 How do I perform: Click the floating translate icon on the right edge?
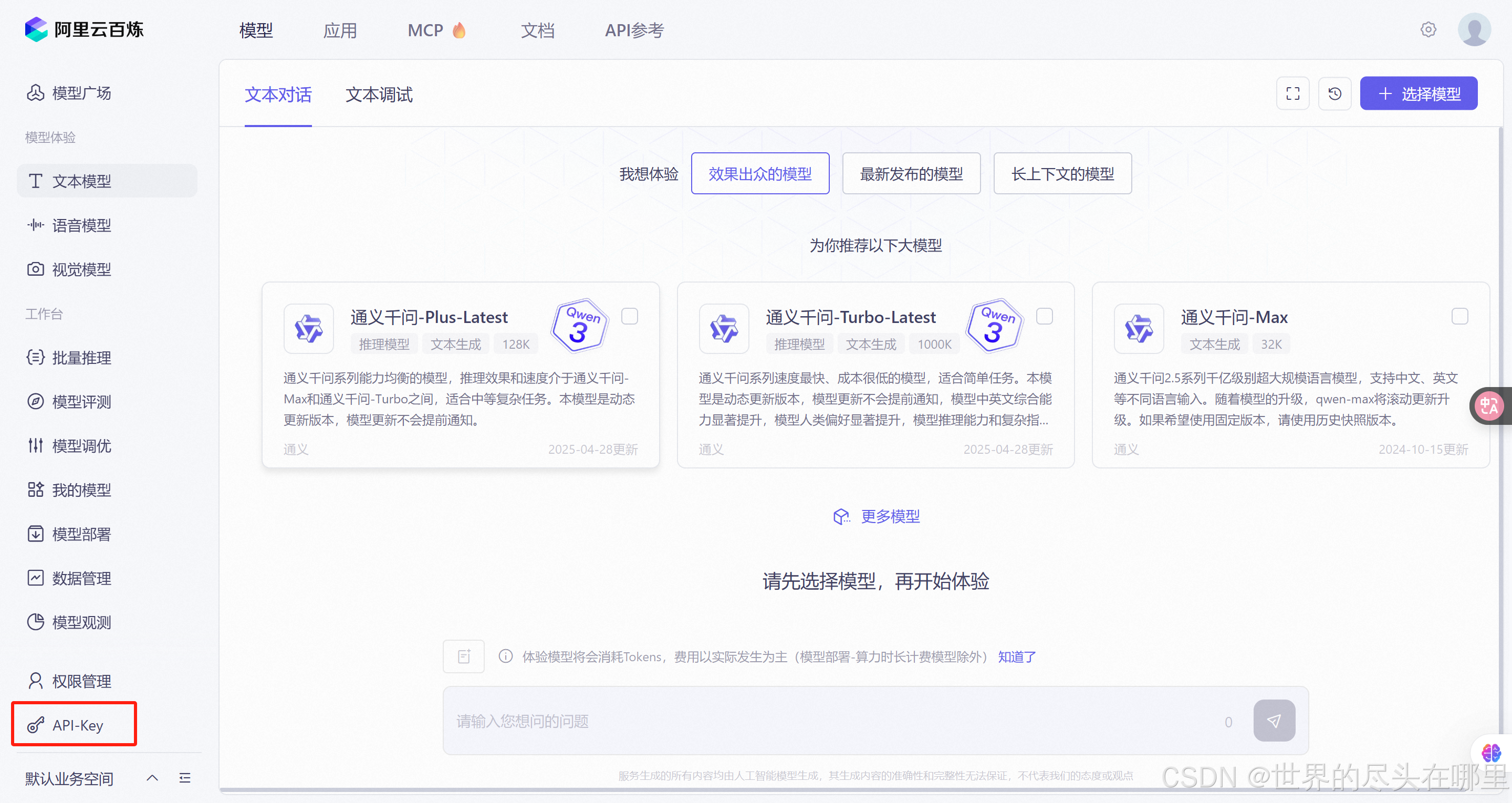tap(1489, 405)
